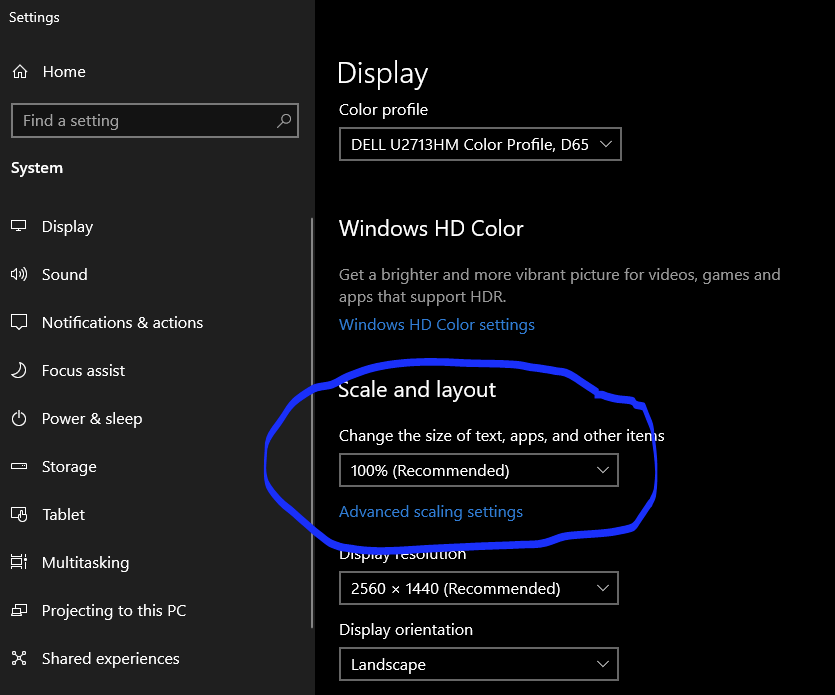
Task: Open the Display resolution dropdown
Action: 478,588
